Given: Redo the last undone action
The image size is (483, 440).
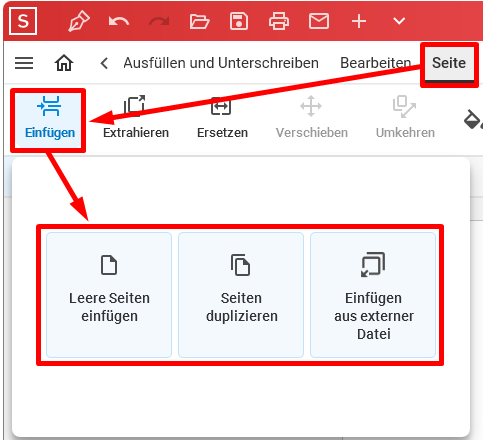Looking at the screenshot, I should 159,22.
